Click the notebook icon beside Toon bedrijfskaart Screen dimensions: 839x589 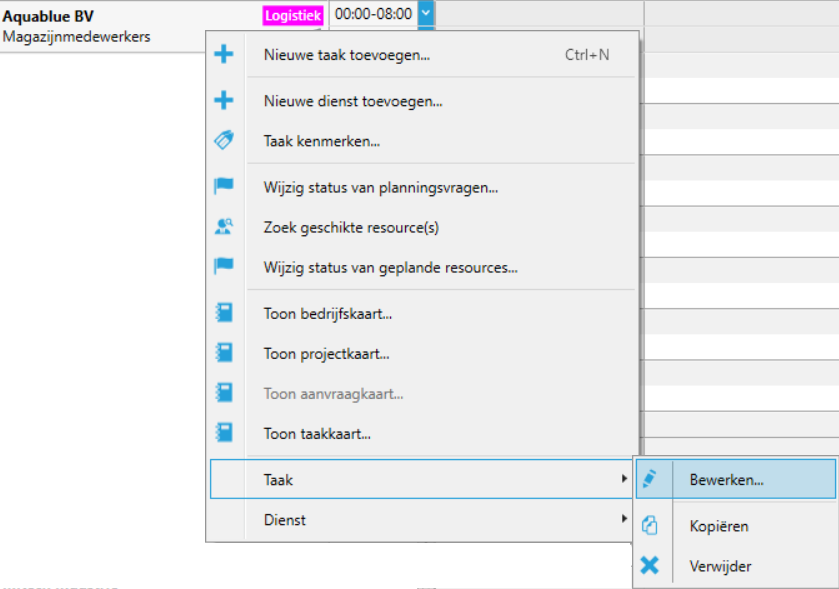(224, 313)
